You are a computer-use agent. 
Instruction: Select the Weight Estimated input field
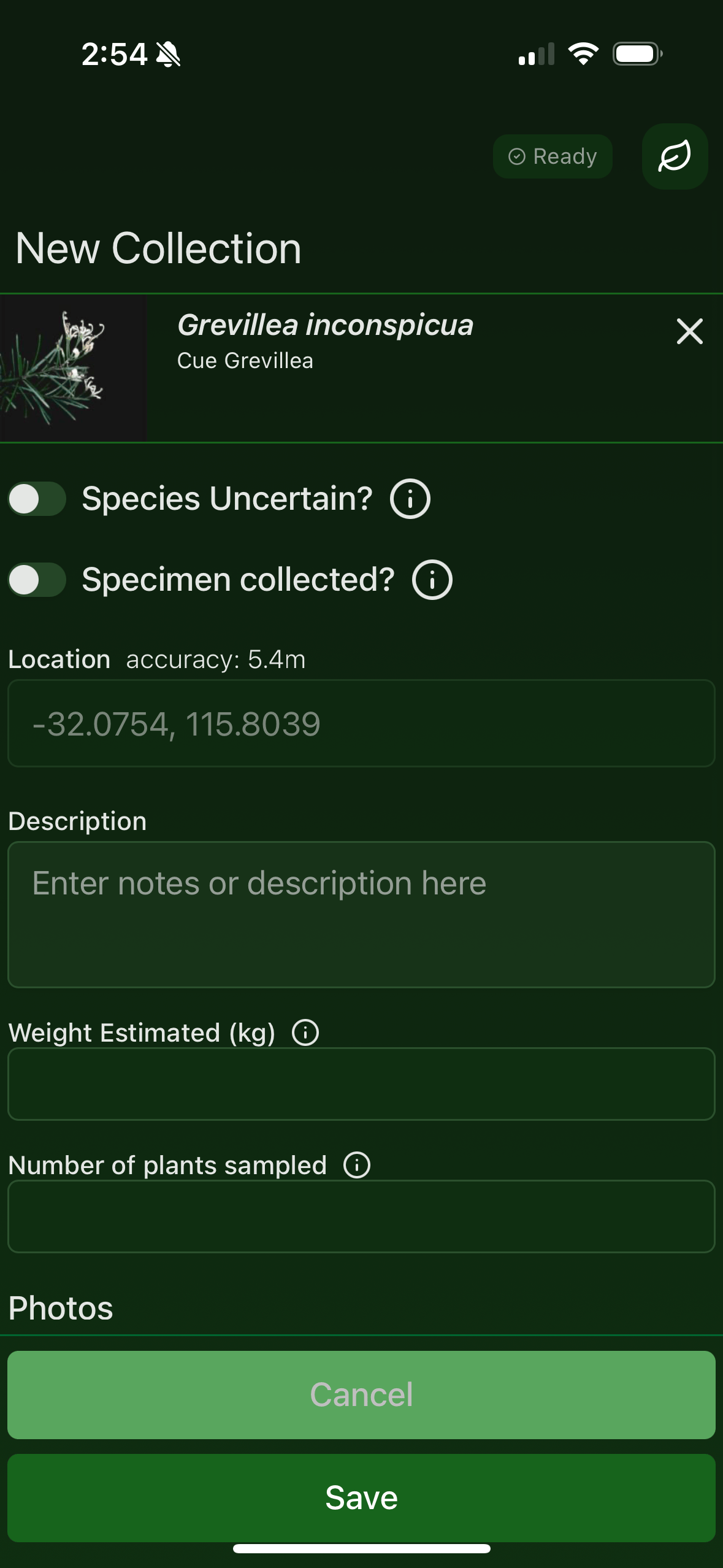coord(361,1084)
